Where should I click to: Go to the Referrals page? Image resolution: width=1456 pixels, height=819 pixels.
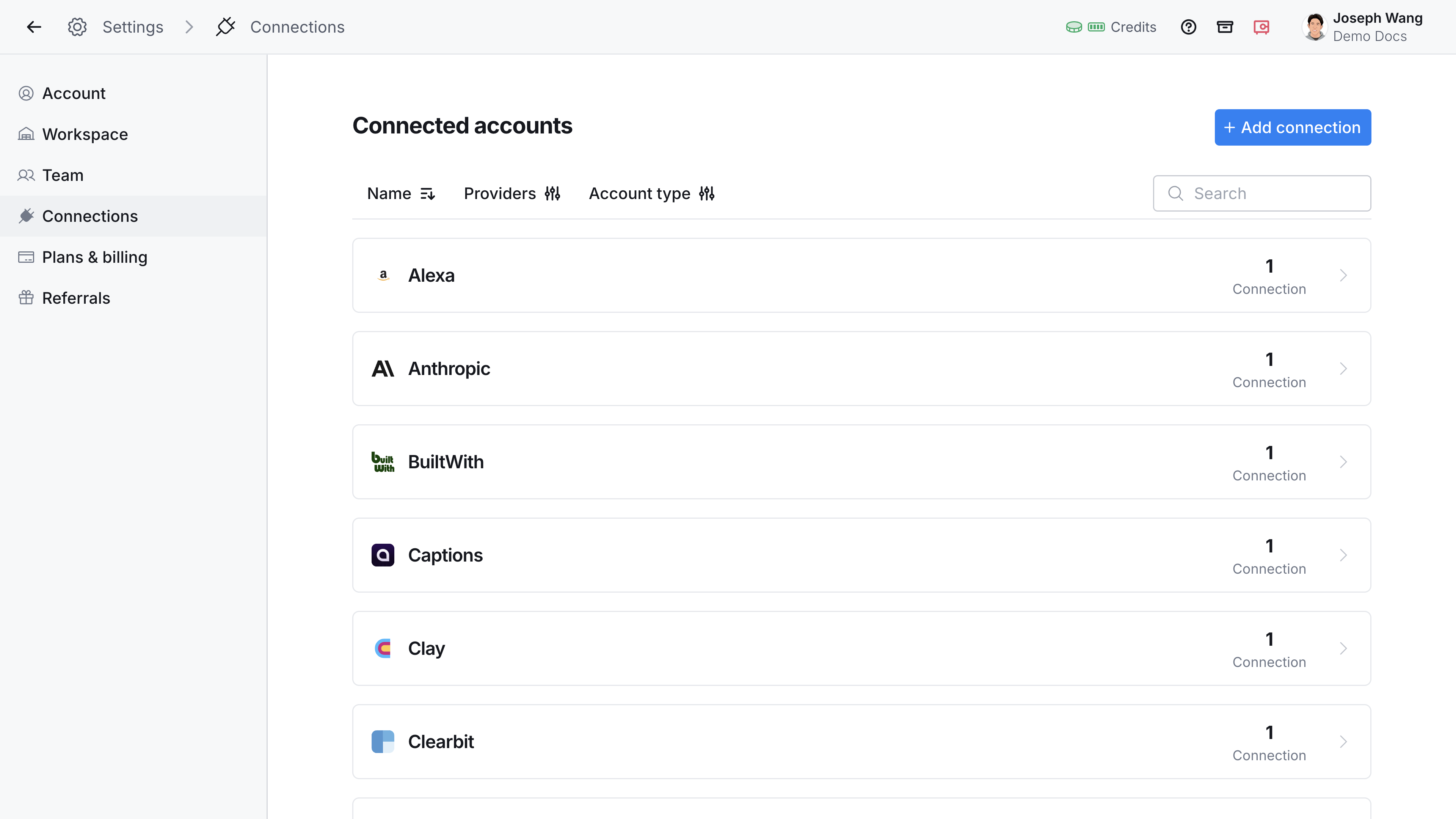[x=133, y=298]
